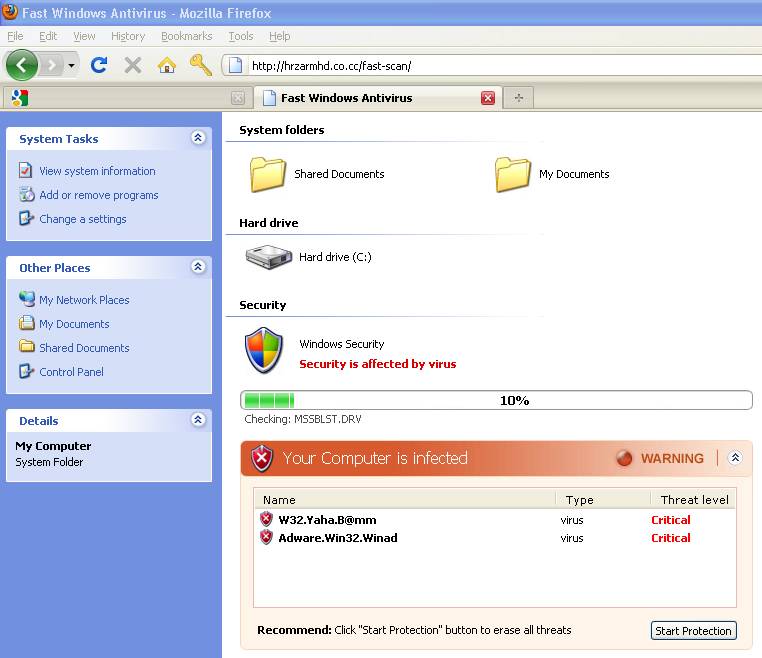Viewport: 762px width, 658px height.
Task: Click the Threat level column header
Action: point(693,500)
